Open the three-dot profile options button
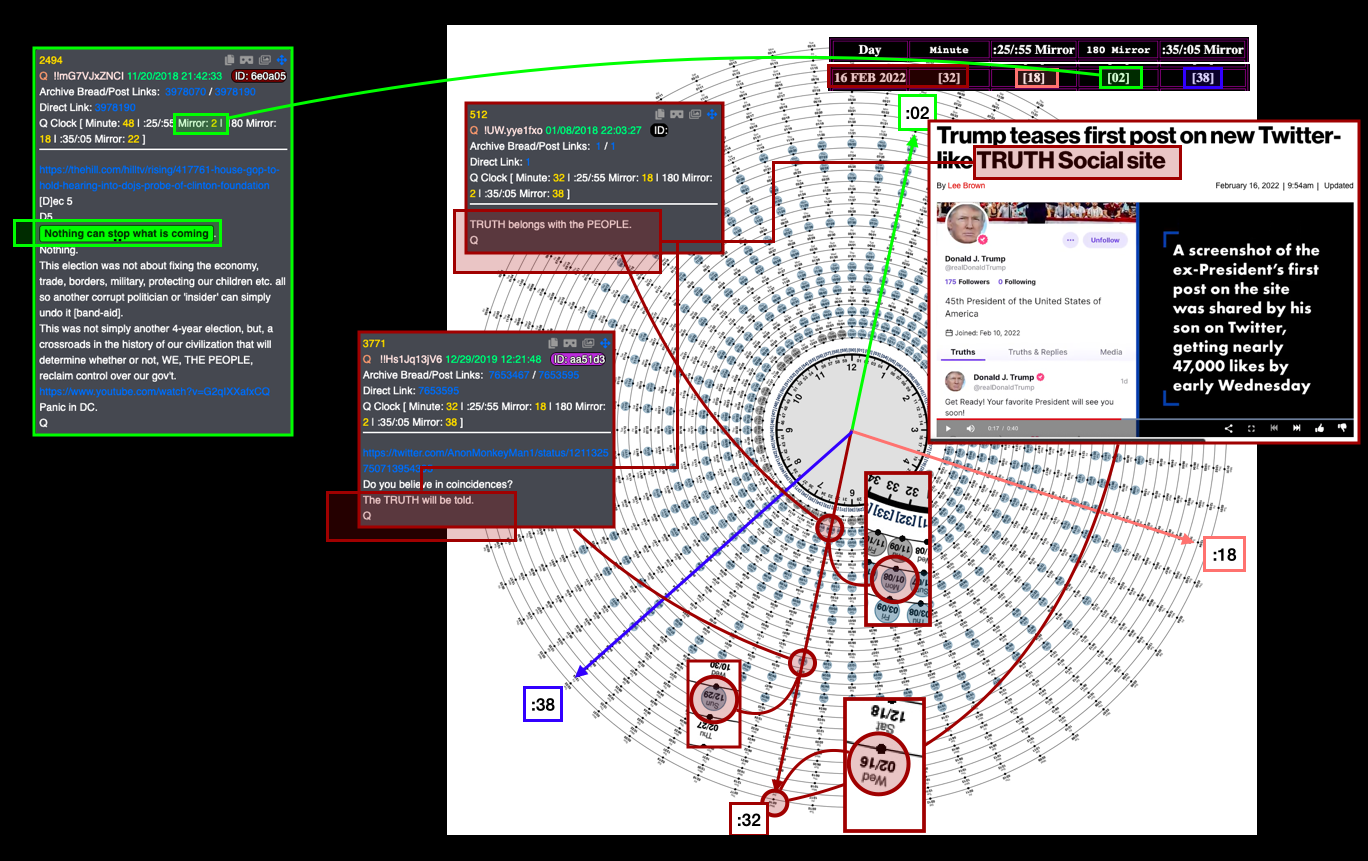The height and width of the screenshot is (861, 1368). [x=1070, y=240]
